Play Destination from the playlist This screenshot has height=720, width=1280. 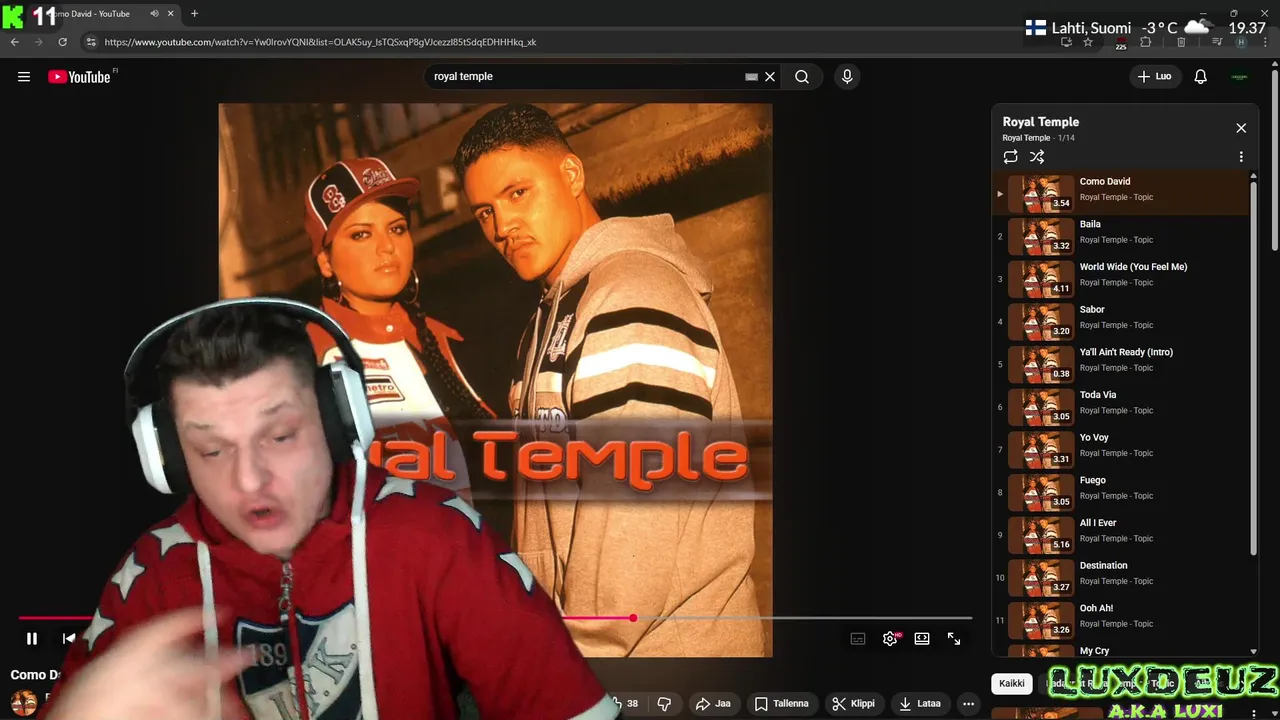tap(1122, 577)
